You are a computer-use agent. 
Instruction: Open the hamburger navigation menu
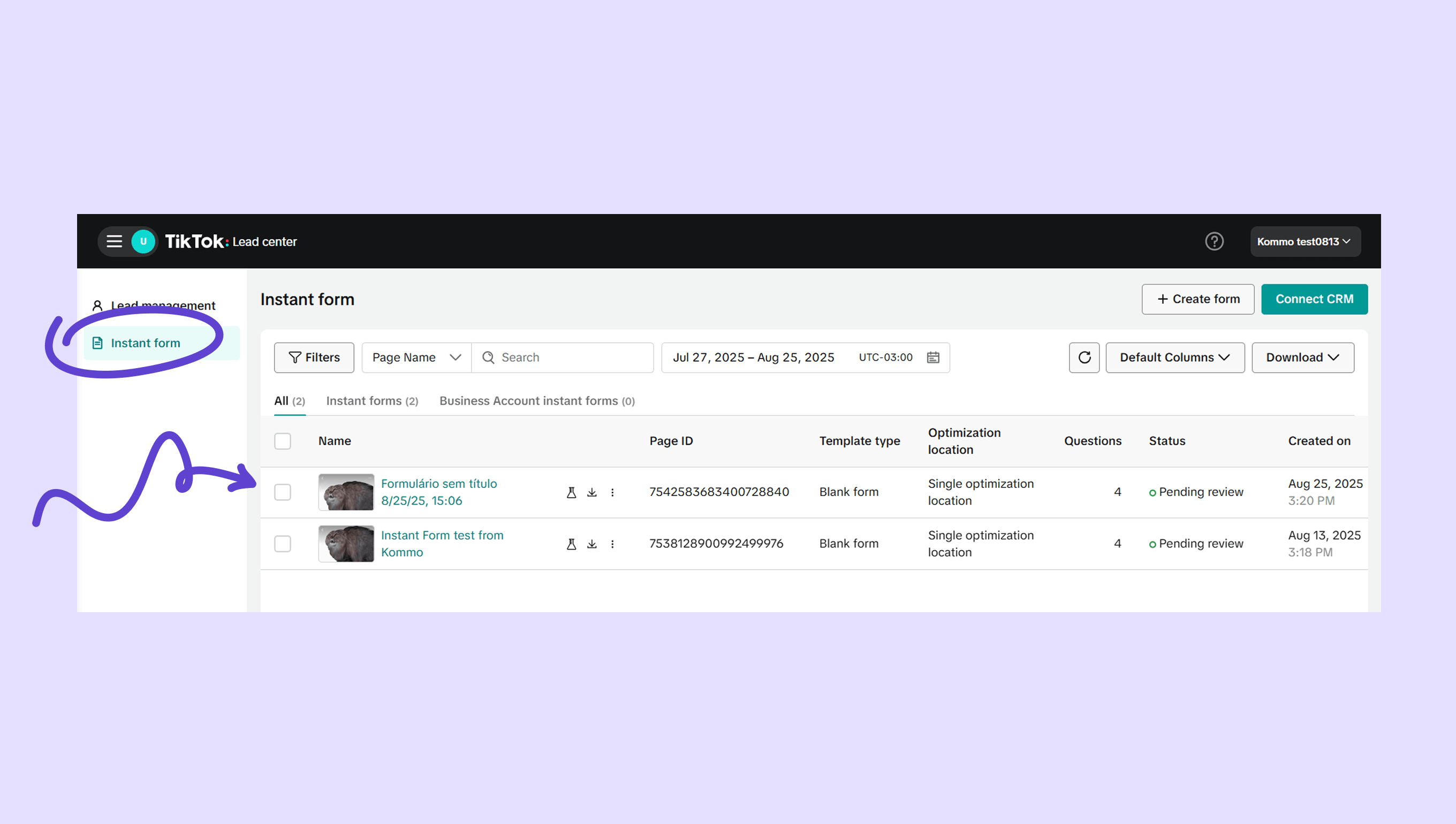pos(115,242)
